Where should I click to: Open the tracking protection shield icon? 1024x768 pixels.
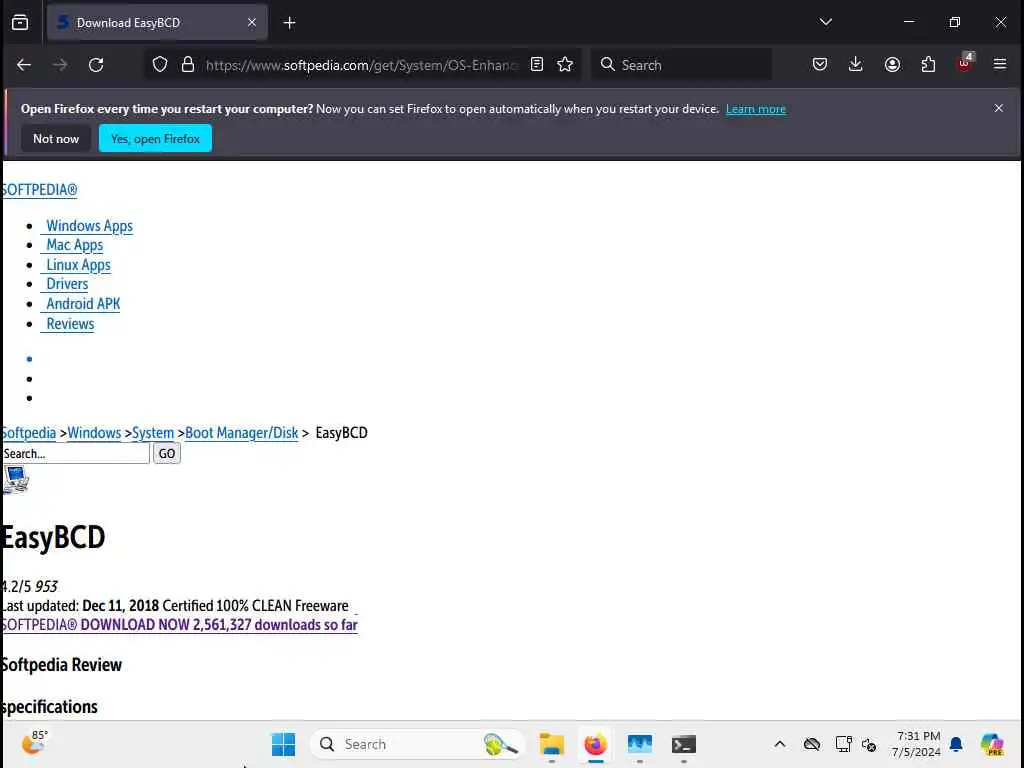click(x=160, y=65)
